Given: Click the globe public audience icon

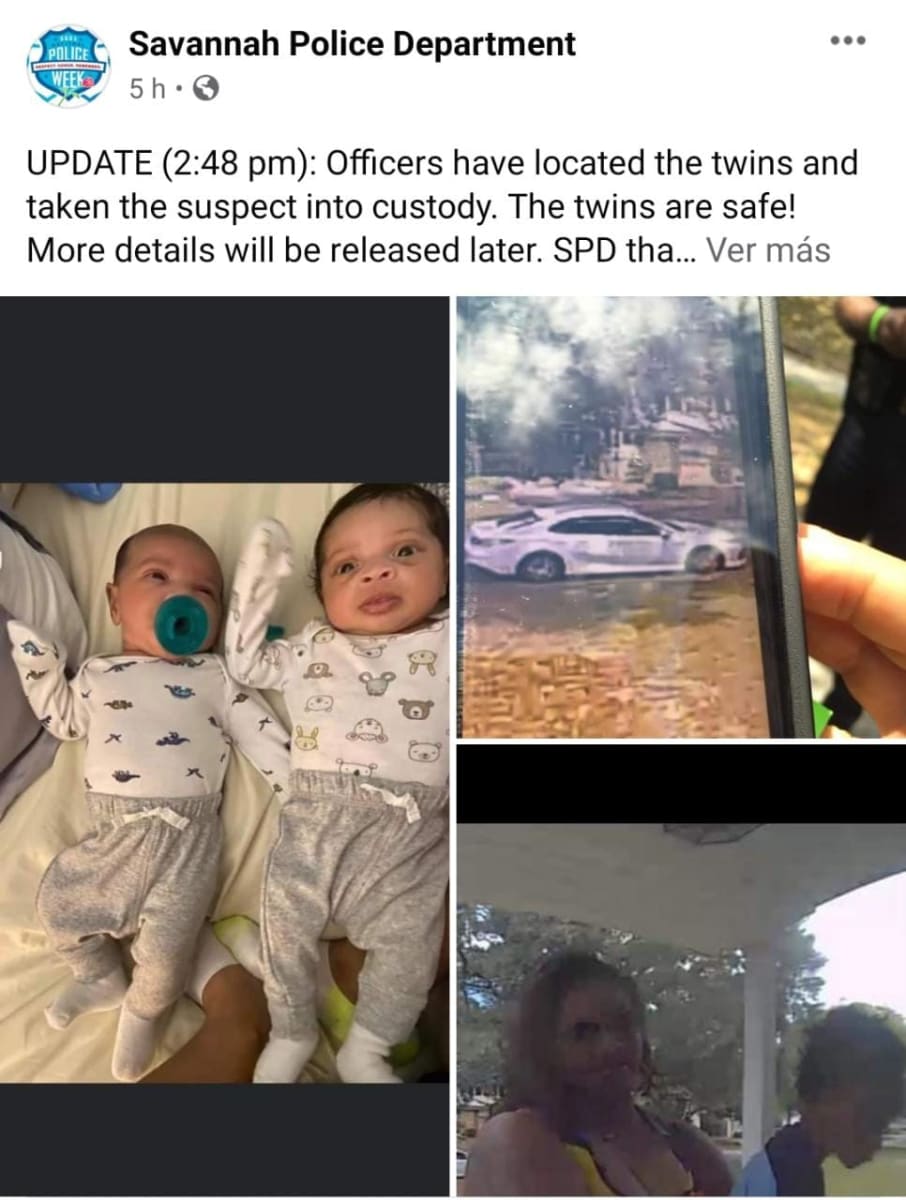Looking at the screenshot, I should pos(205,89).
